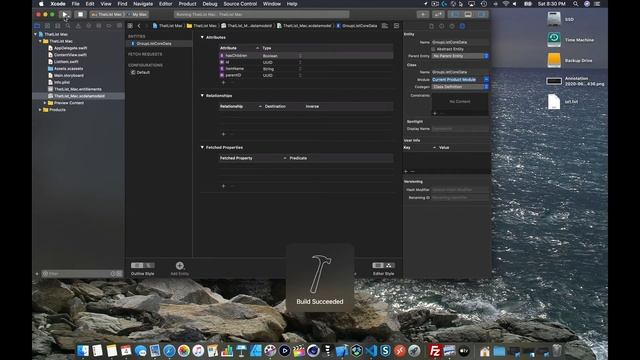Open the File menu
This screenshot has height=360, width=640.
[x=76, y=4]
